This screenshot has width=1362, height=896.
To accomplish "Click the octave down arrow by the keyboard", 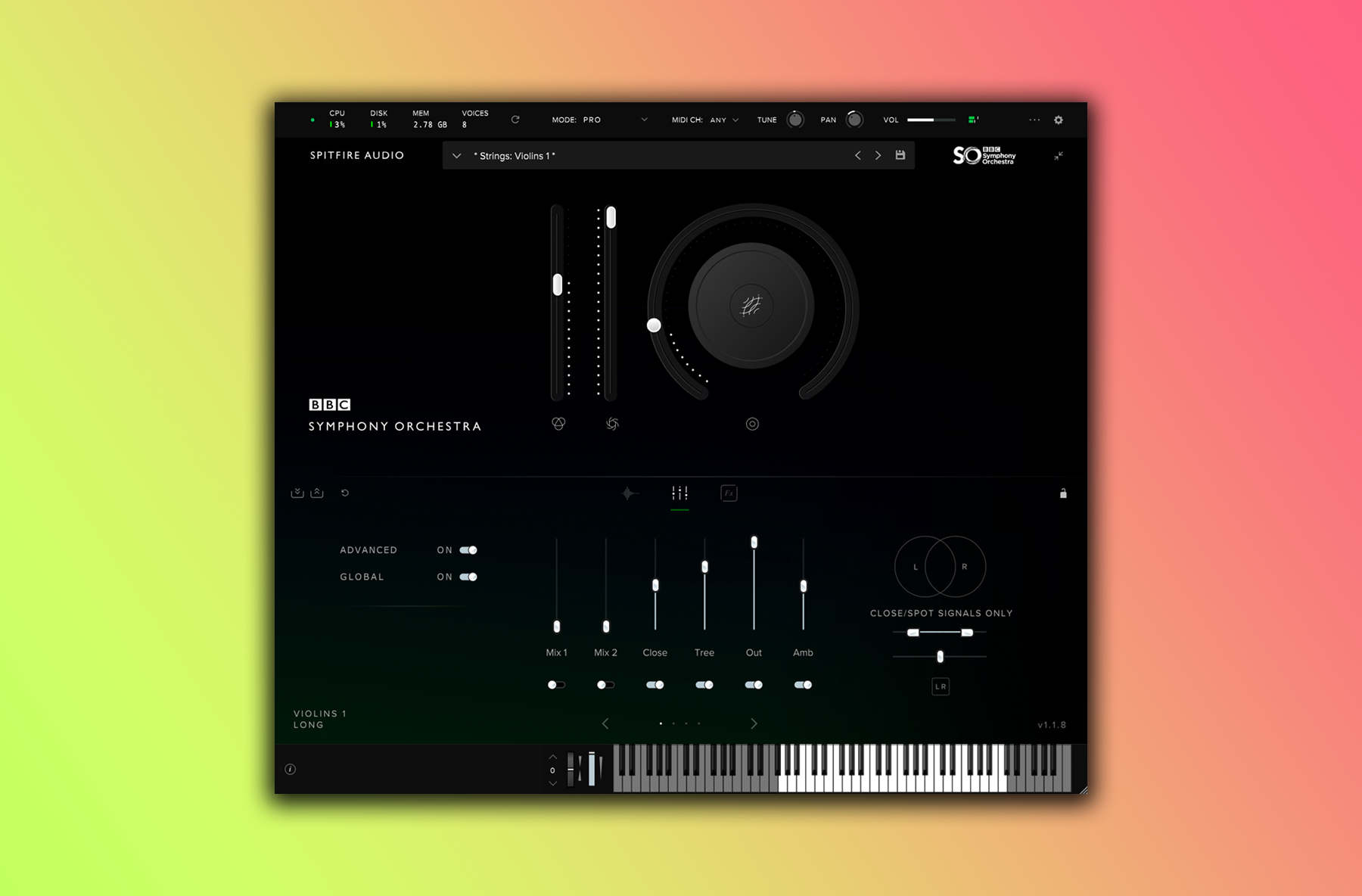I will (x=552, y=783).
